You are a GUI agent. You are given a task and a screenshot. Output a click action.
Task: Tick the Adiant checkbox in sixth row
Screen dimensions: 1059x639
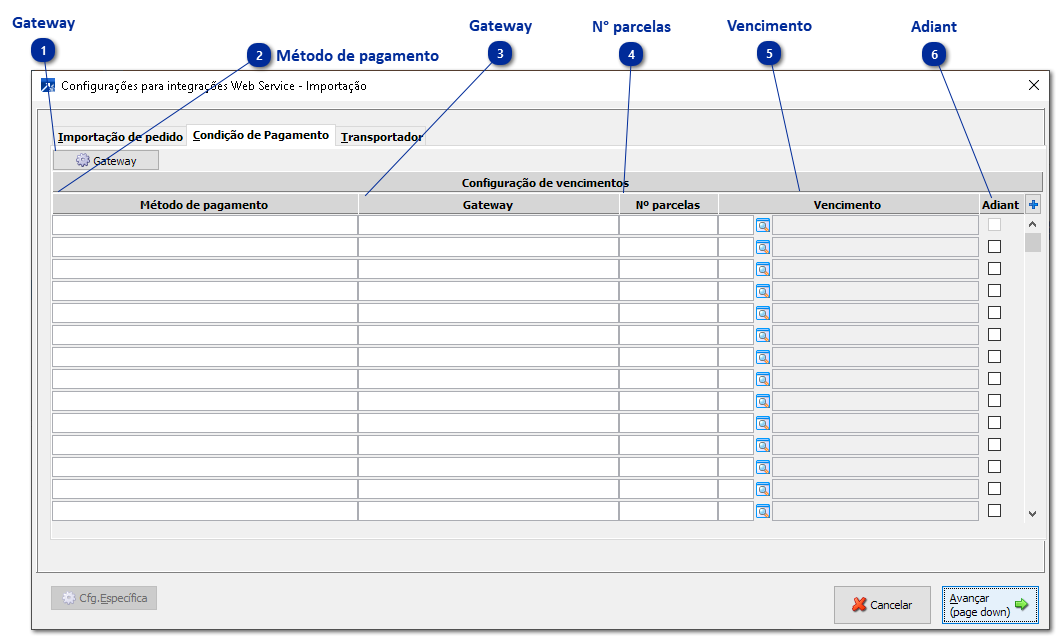coord(994,334)
